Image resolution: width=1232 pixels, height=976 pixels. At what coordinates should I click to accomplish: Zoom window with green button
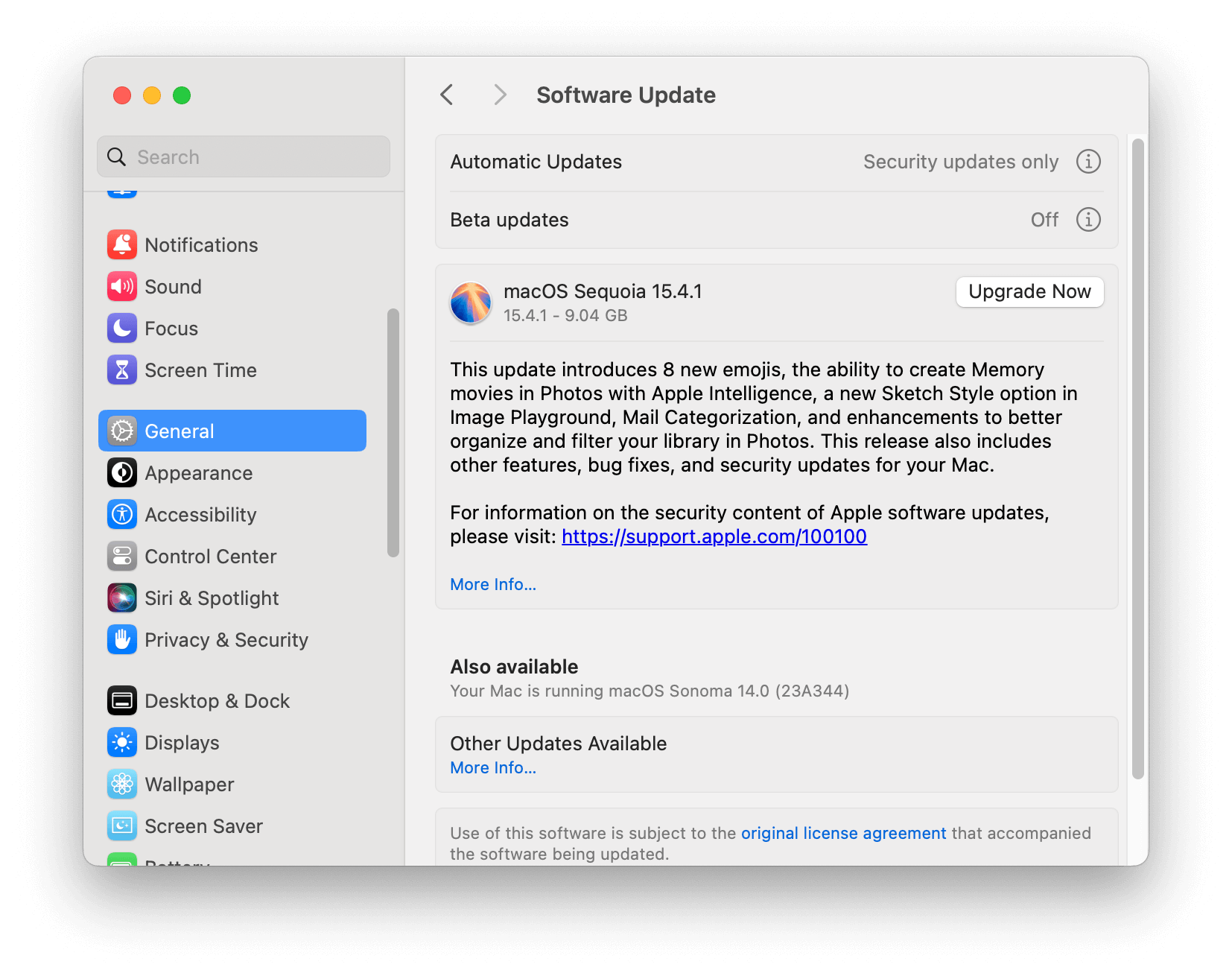[182, 95]
